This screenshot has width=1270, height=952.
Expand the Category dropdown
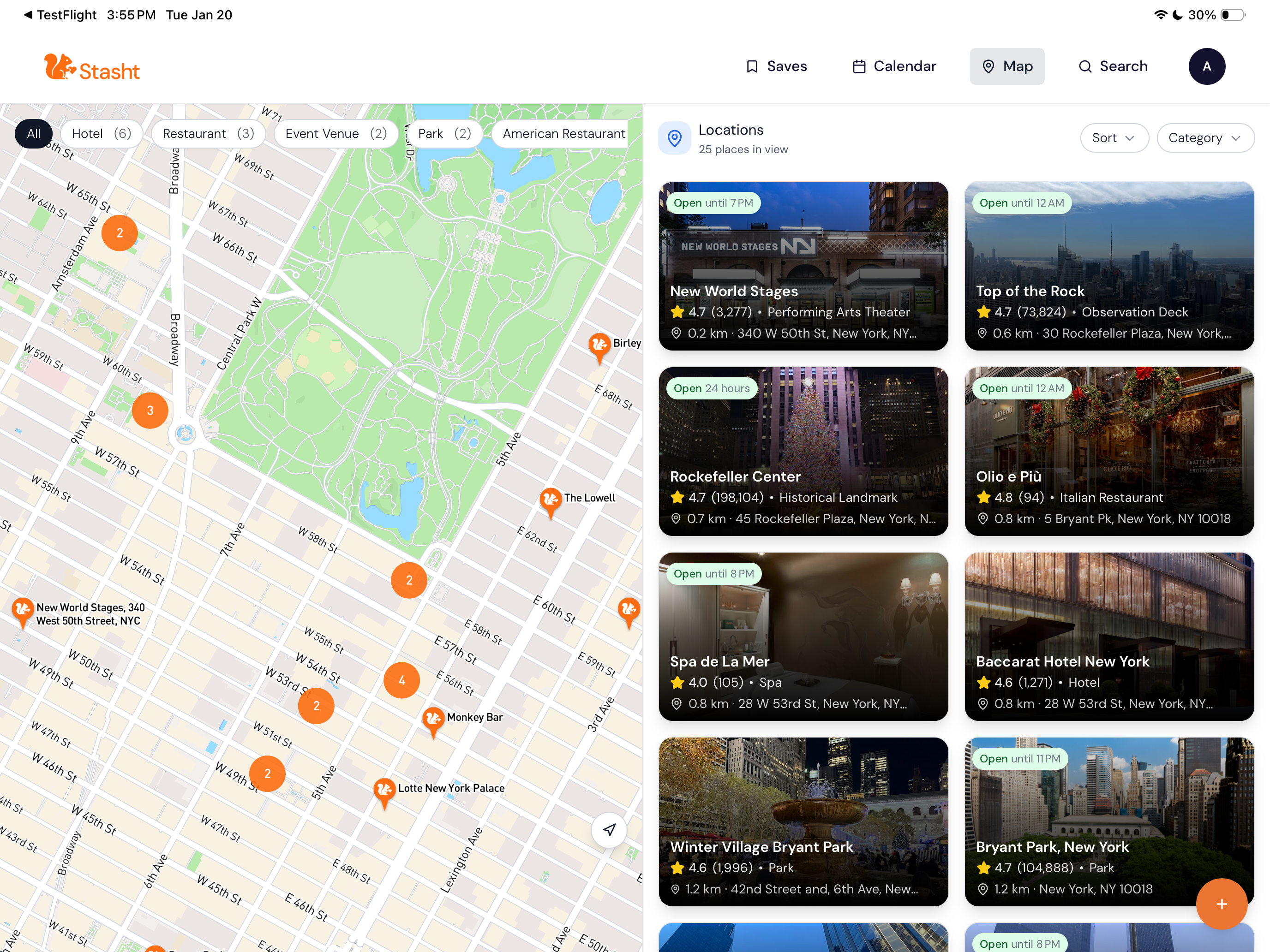click(1205, 138)
